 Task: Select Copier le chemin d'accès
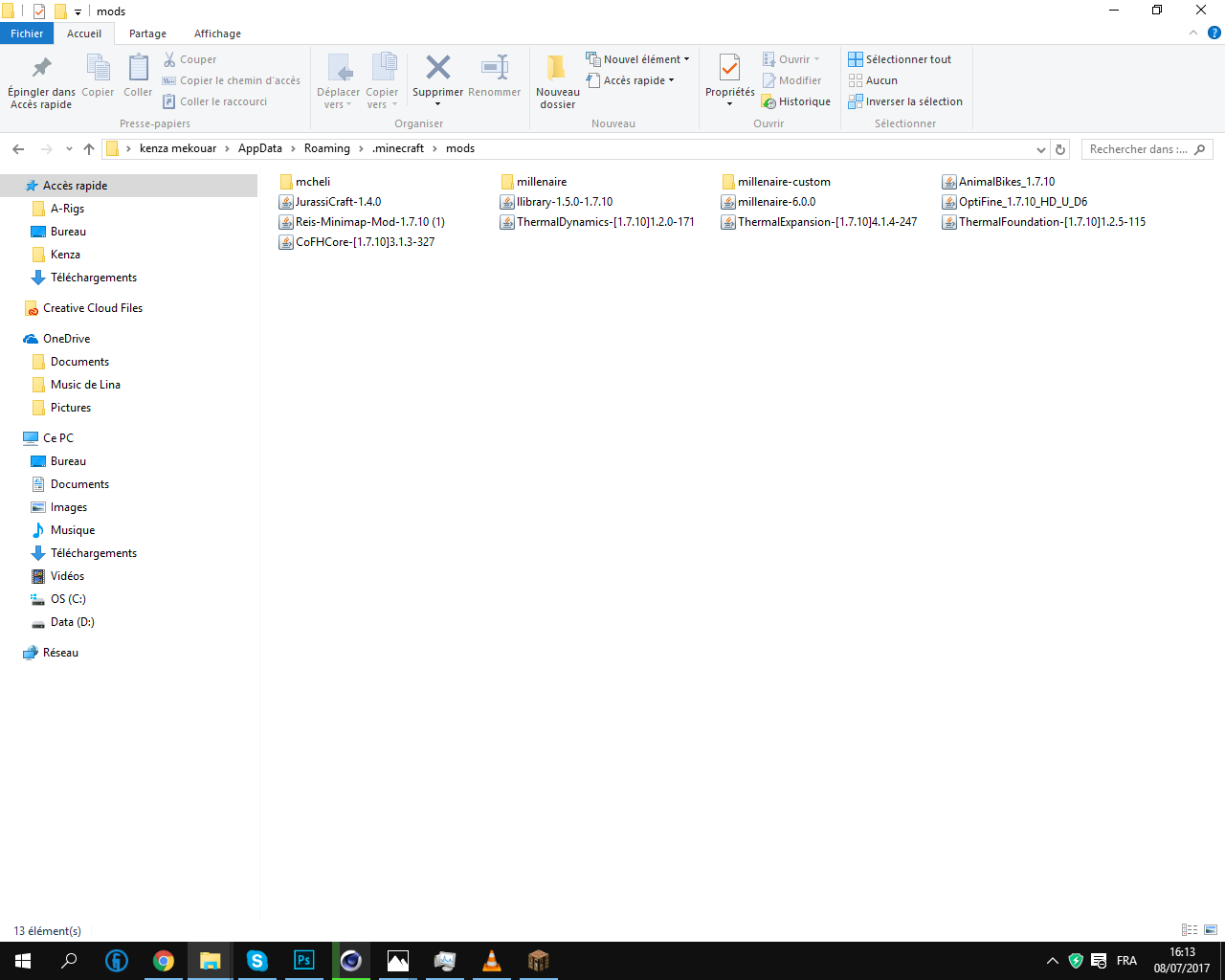pos(232,80)
